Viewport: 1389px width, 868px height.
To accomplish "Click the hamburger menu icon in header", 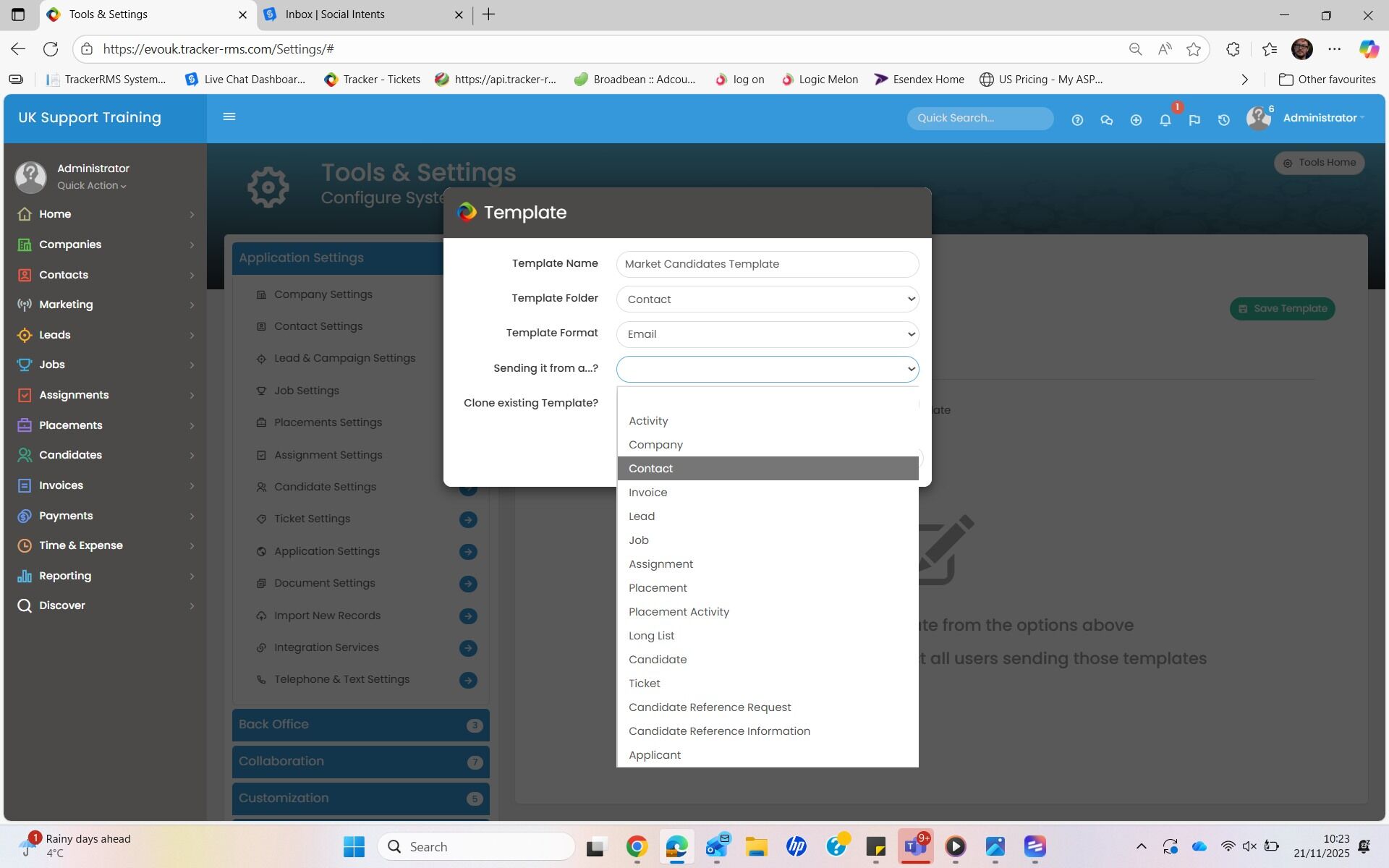I will tap(229, 116).
